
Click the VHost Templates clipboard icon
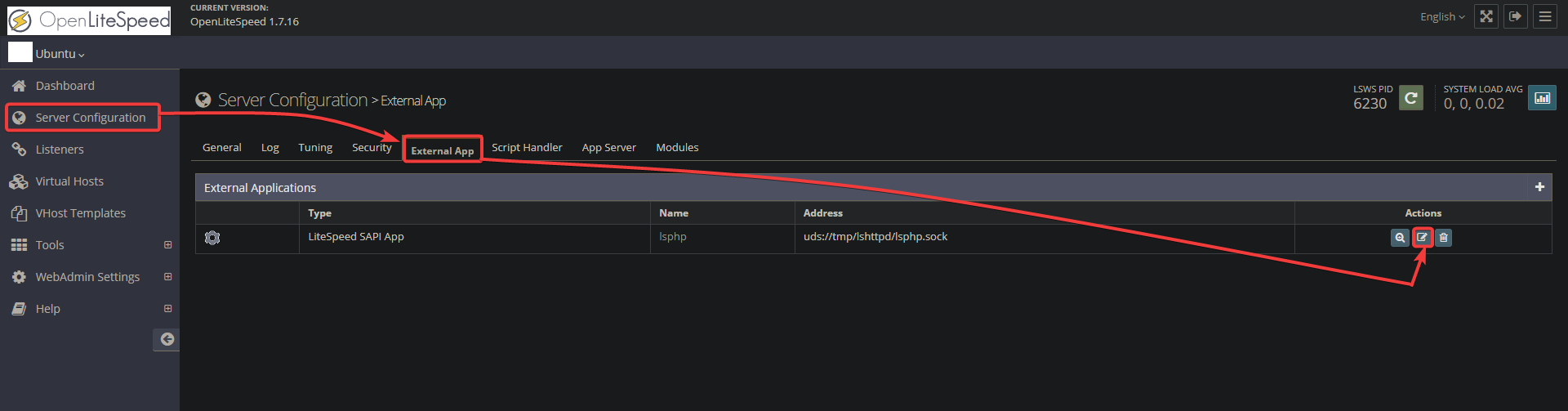click(19, 213)
